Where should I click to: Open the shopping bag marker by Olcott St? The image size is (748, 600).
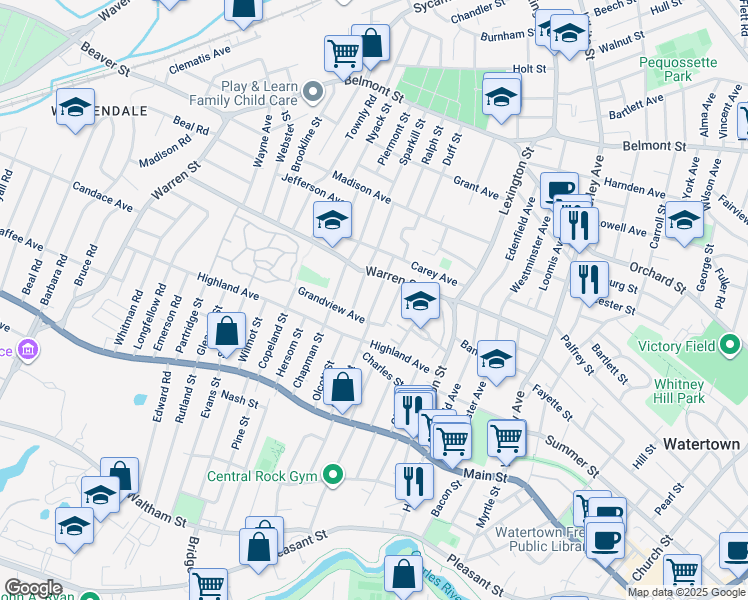[x=342, y=387]
